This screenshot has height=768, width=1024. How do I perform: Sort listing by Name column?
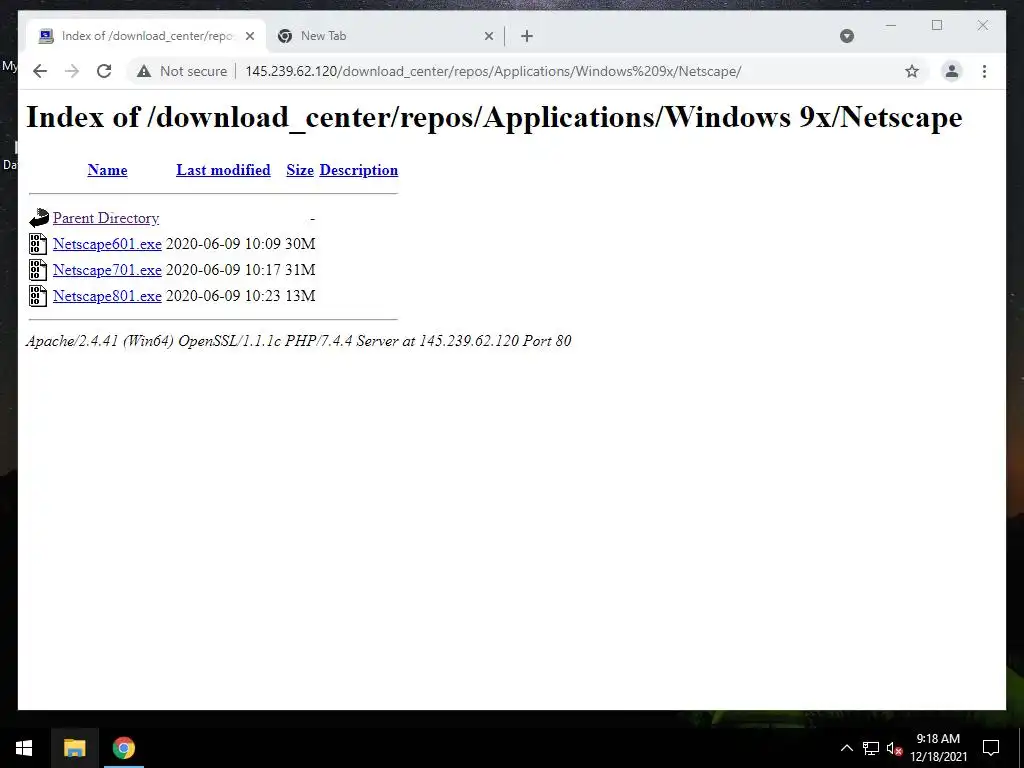[x=107, y=170]
